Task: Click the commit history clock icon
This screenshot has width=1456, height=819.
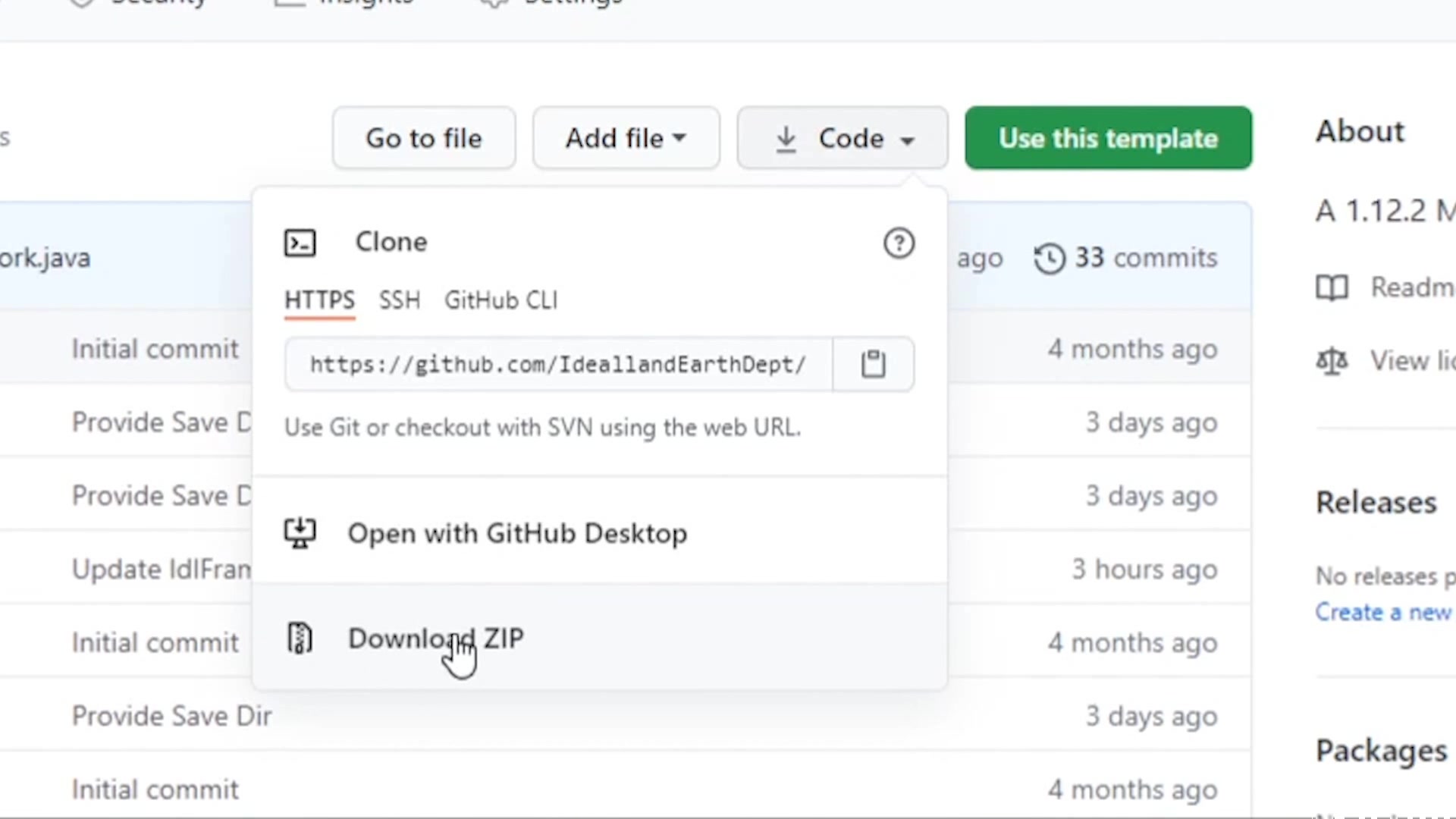Action: click(x=1050, y=259)
